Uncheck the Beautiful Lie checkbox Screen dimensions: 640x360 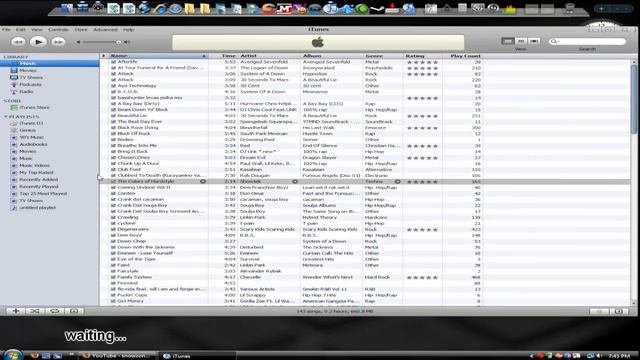click(x=113, y=116)
